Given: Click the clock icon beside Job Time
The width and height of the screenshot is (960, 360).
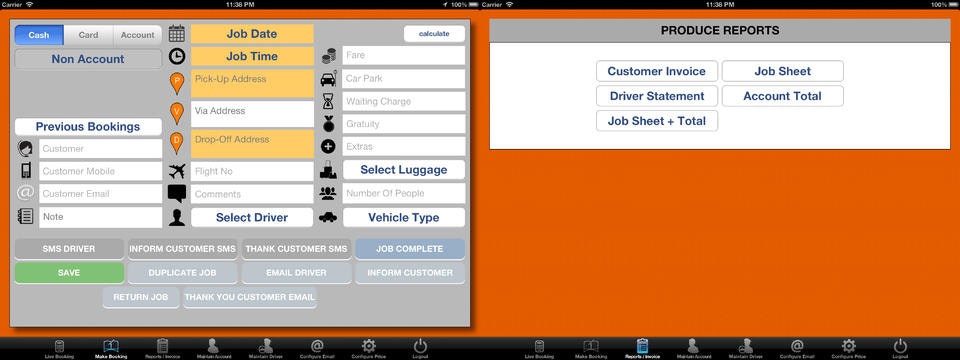Looking at the screenshot, I should tap(177, 56).
